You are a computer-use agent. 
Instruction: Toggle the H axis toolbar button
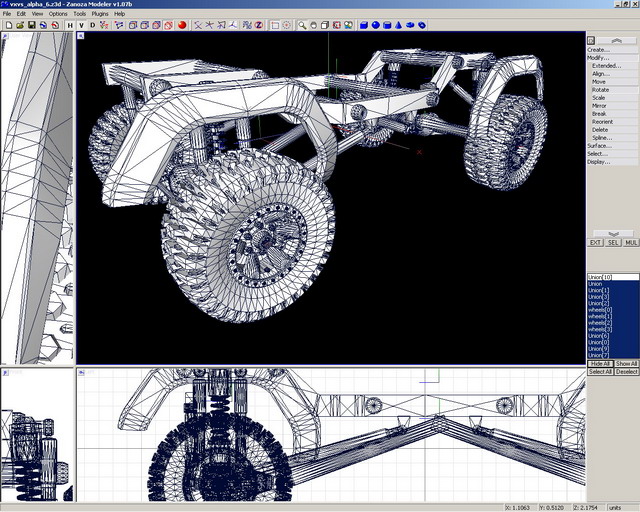pyautogui.click(x=70, y=25)
